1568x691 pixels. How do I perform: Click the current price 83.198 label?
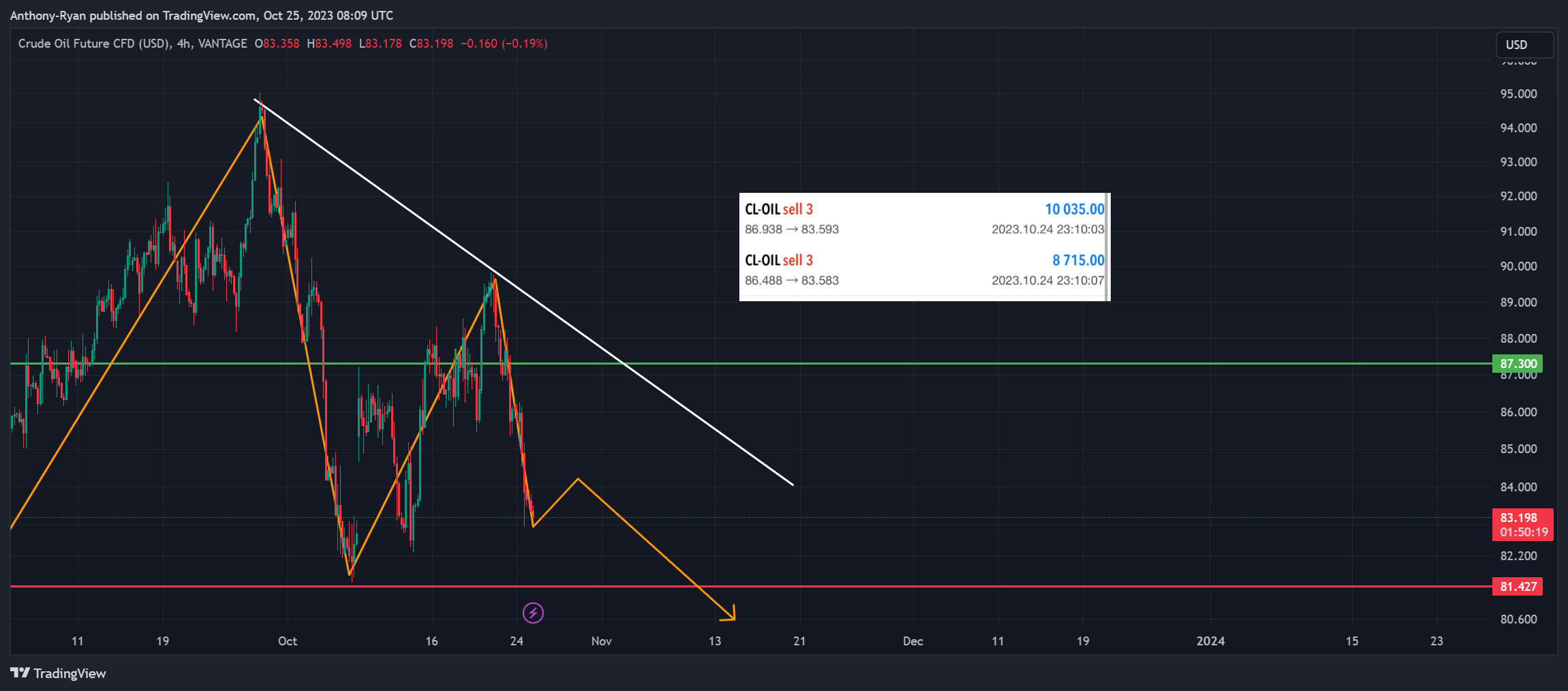click(1522, 525)
